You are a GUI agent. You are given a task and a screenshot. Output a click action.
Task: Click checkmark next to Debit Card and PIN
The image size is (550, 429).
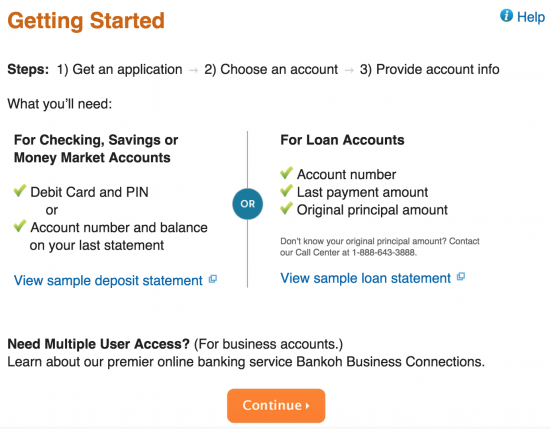(x=20, y=190)
